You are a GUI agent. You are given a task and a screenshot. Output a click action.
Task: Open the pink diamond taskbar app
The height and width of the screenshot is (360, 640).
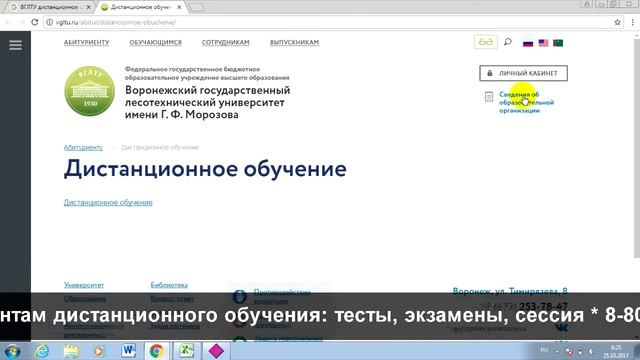tap(216, 351)
